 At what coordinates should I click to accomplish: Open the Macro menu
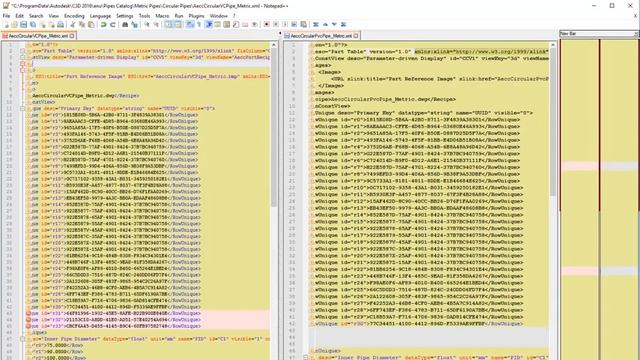(x=162, y=16)
